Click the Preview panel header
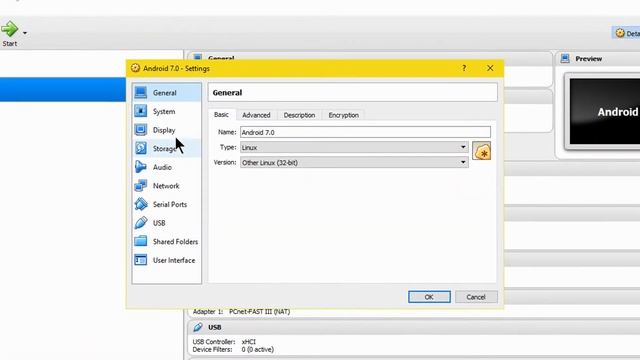 (598, 59)
